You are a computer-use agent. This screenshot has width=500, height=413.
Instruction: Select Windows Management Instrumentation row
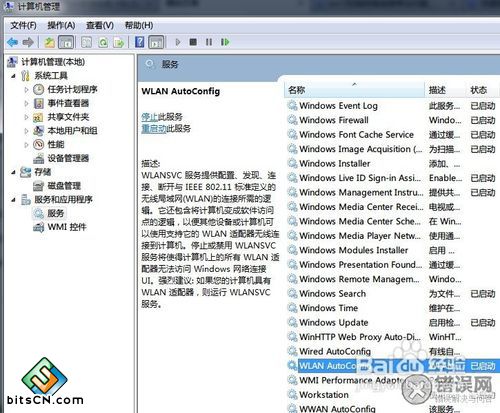[x=393, y=192]
